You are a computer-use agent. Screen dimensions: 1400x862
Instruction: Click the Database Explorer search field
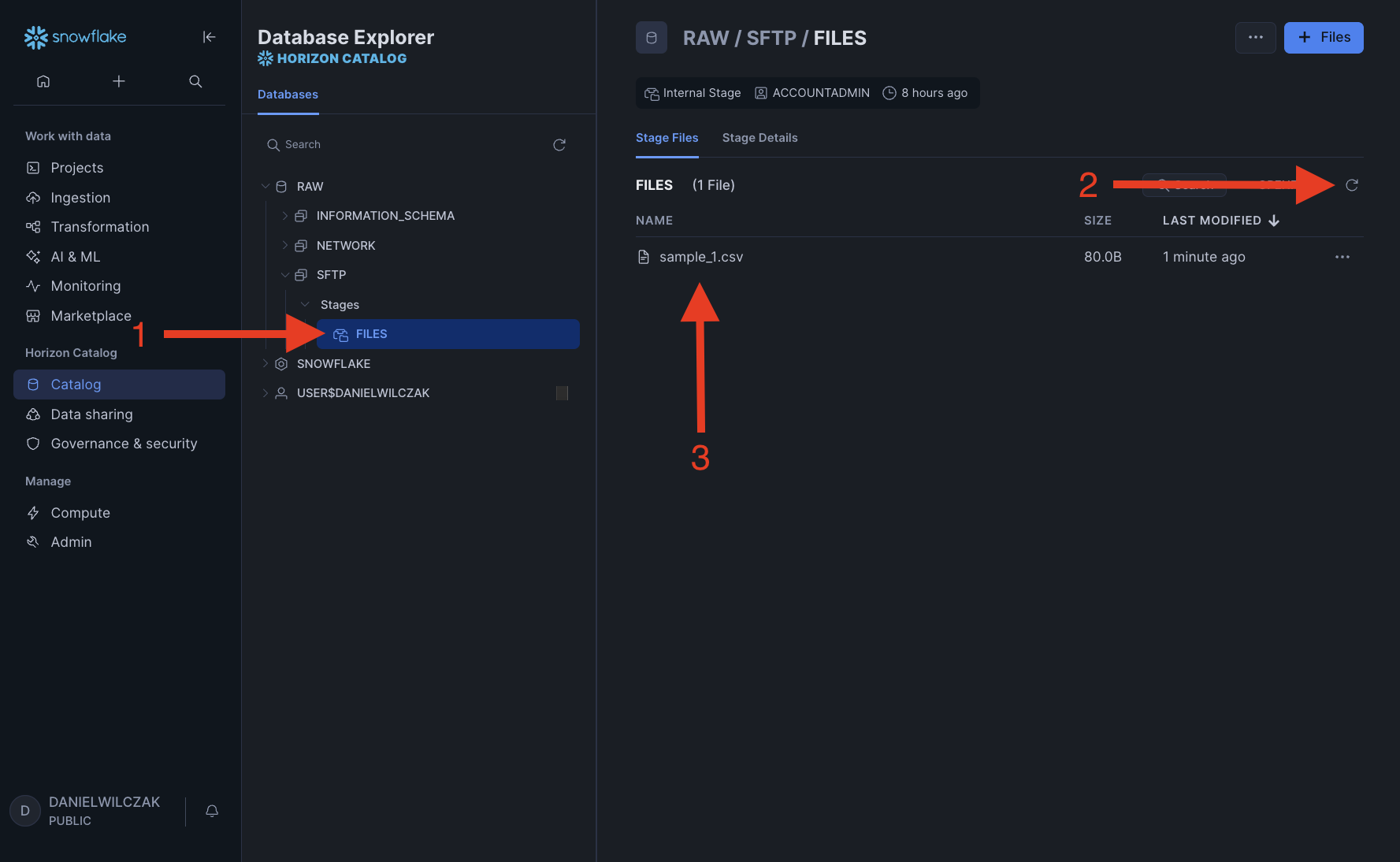tap(410, 145)
